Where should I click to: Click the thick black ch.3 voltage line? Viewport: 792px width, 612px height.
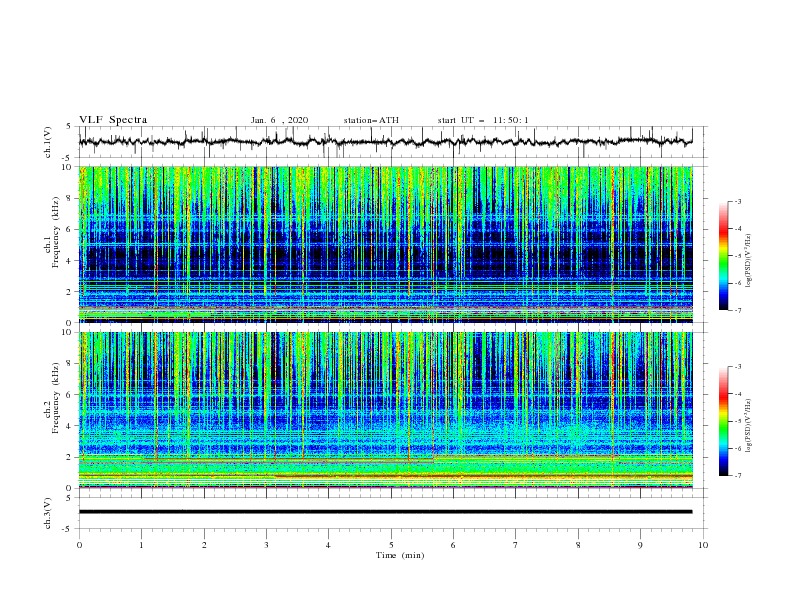(385, 512)
